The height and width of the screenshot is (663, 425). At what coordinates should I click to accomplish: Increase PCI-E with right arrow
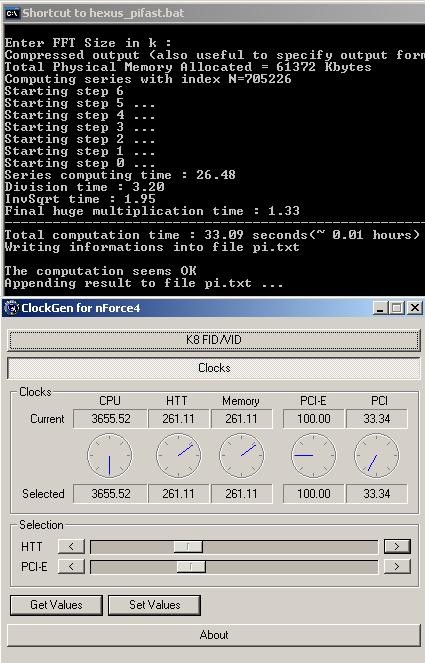(397, 566)
